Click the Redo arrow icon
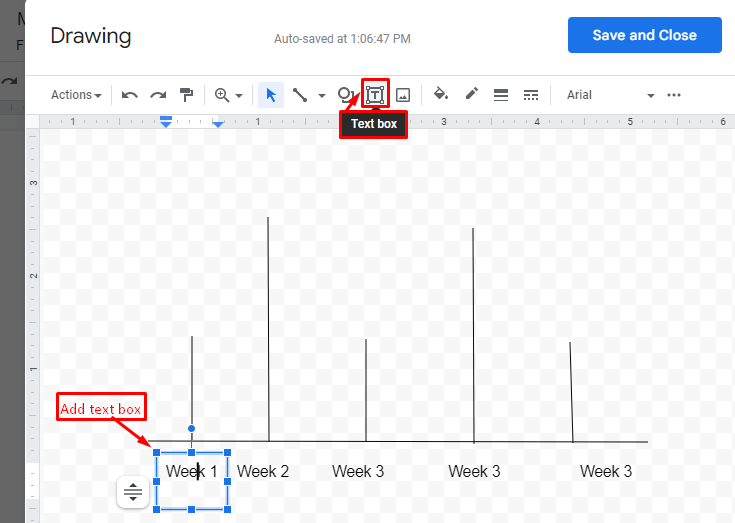This screenshot has width=735, height=523. 158,95
